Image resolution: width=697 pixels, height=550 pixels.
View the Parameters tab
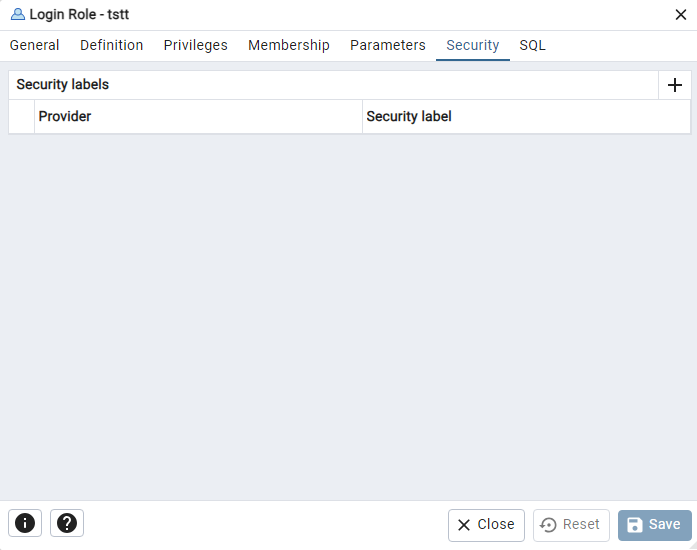click(x=388, y=45)
